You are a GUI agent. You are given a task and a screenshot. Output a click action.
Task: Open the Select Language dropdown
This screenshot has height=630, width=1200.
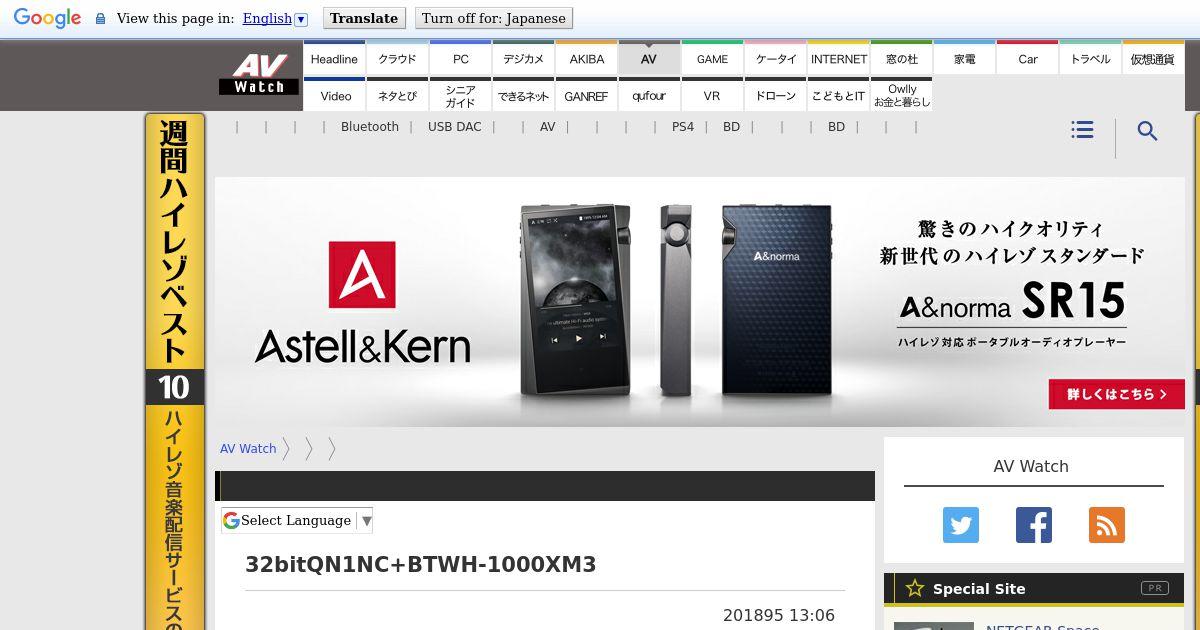click(x=297, y=520)
